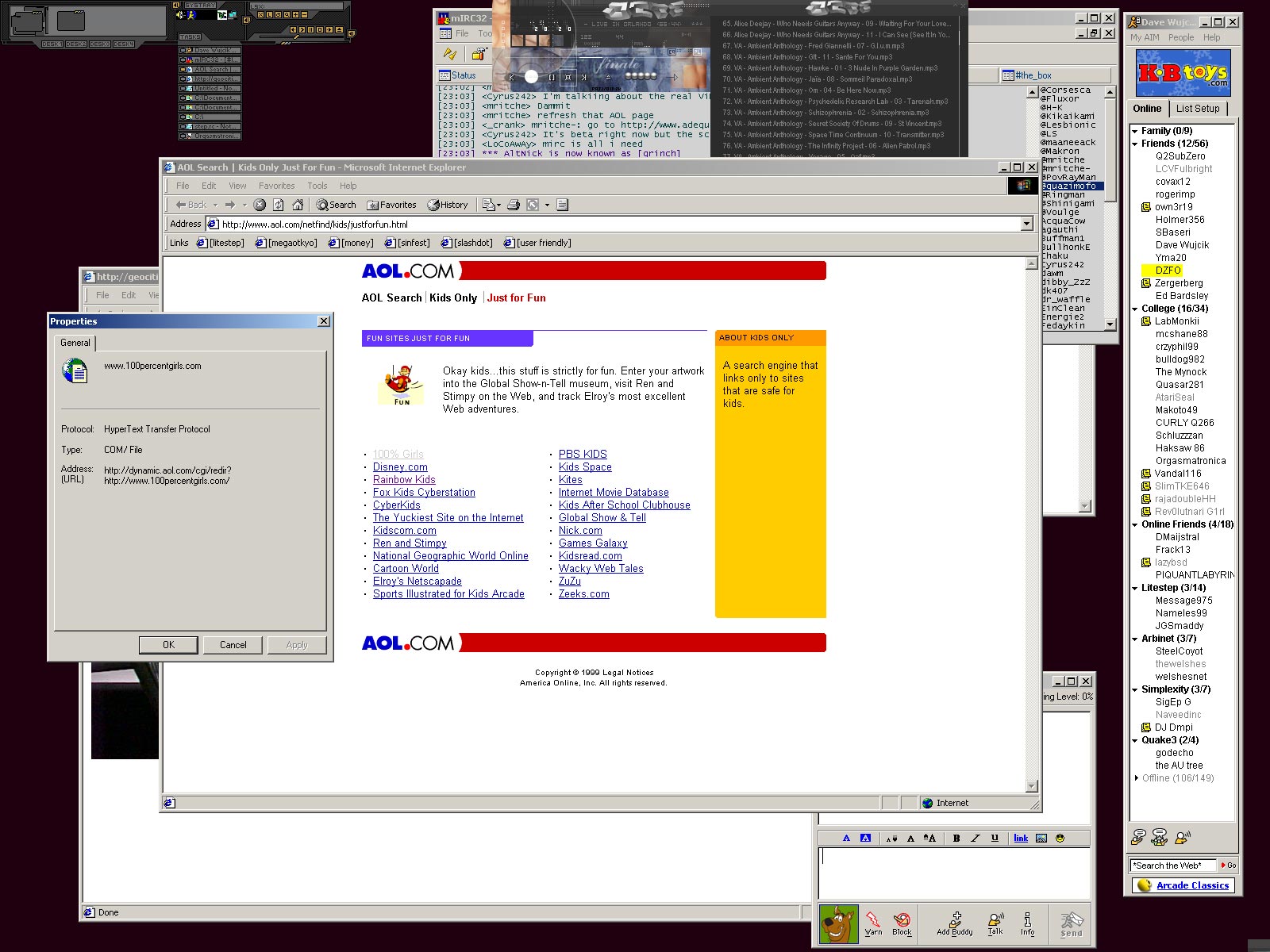This screenshot has width=1270, height=952.
Task: Click the Talk icon in the IM window
Action: click(995, 924)
